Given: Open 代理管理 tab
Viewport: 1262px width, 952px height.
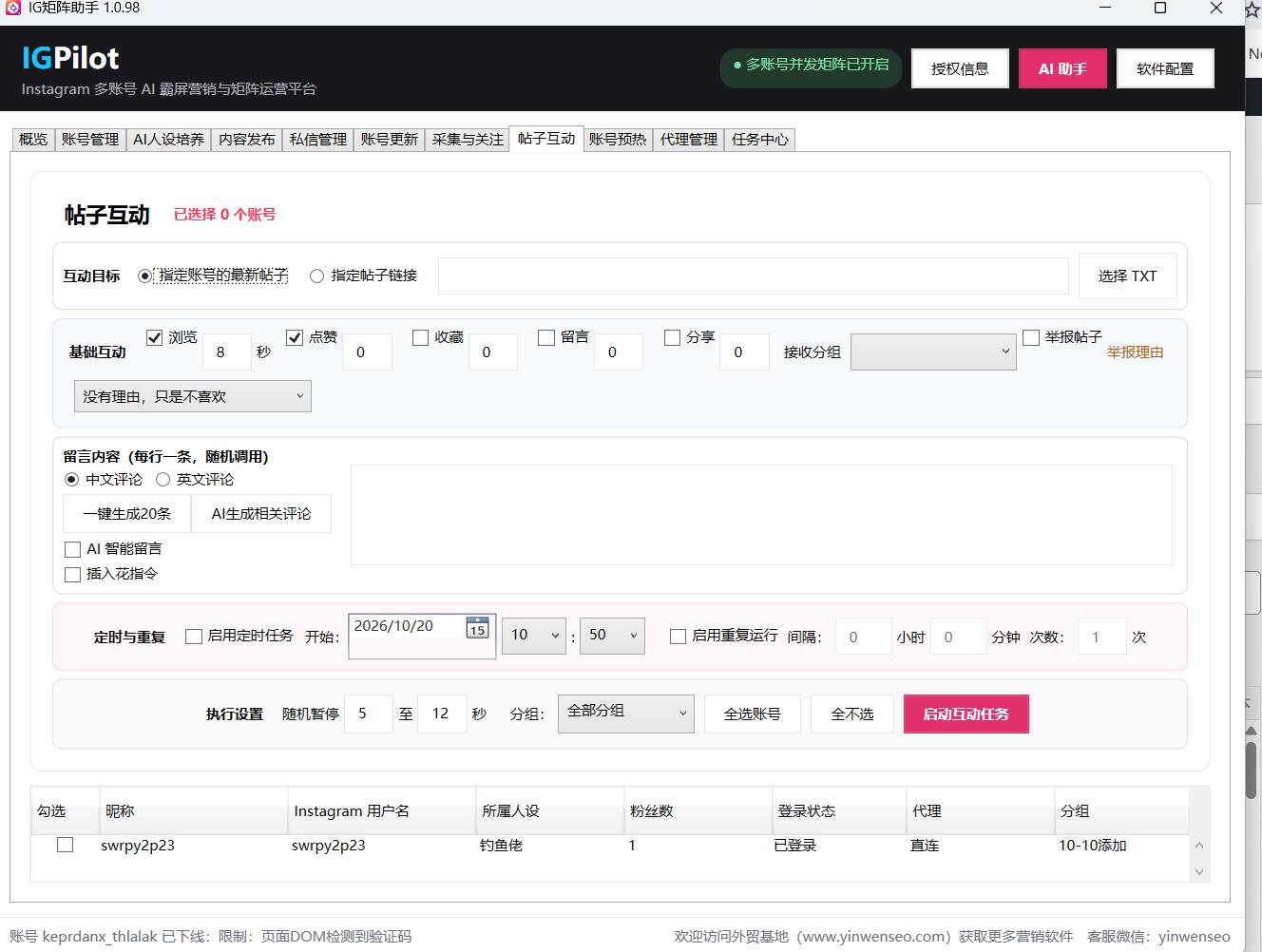Looking at the screenshot, I should 689,140.
